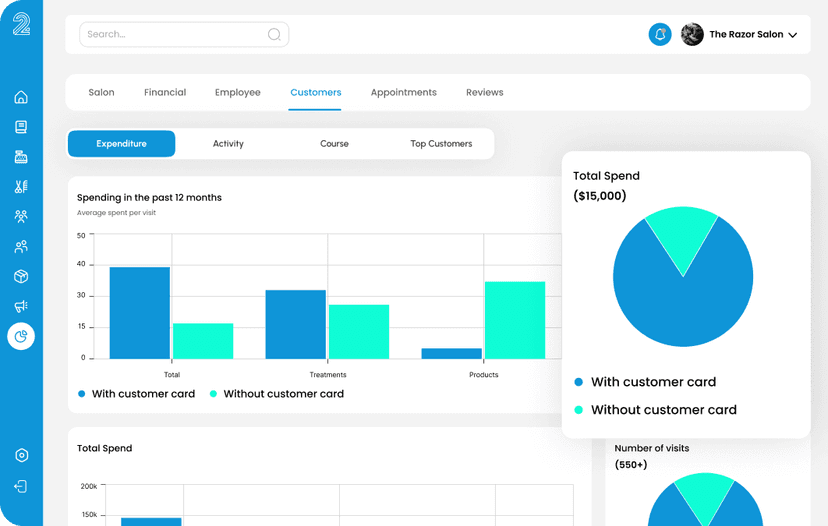
Task: Open the cash register sidebar icon
Action: 21,157
